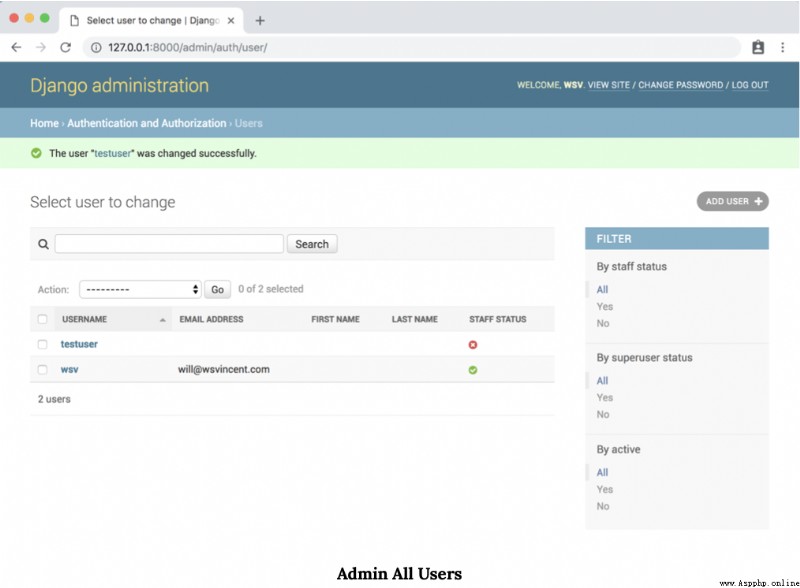The width and height of the screenshot is (800, 588).
Task: Check the testuser row checkbox
Action: pyautogui.click(x=42, y=345)
